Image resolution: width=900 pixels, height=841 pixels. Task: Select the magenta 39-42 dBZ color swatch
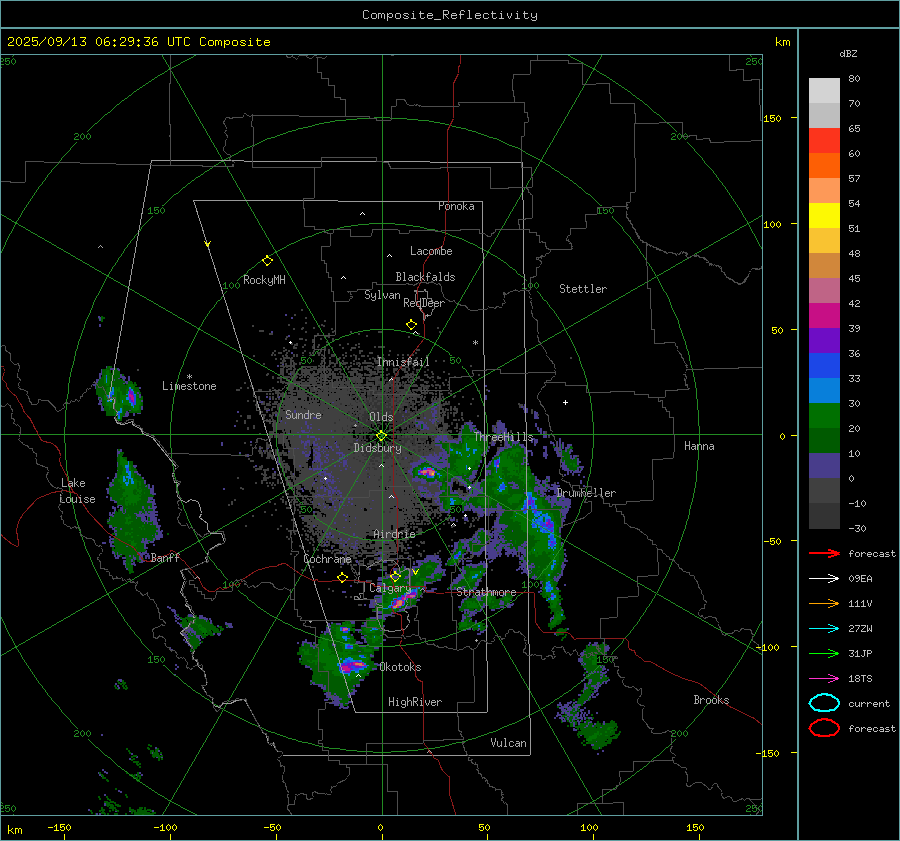coord(824,316)
